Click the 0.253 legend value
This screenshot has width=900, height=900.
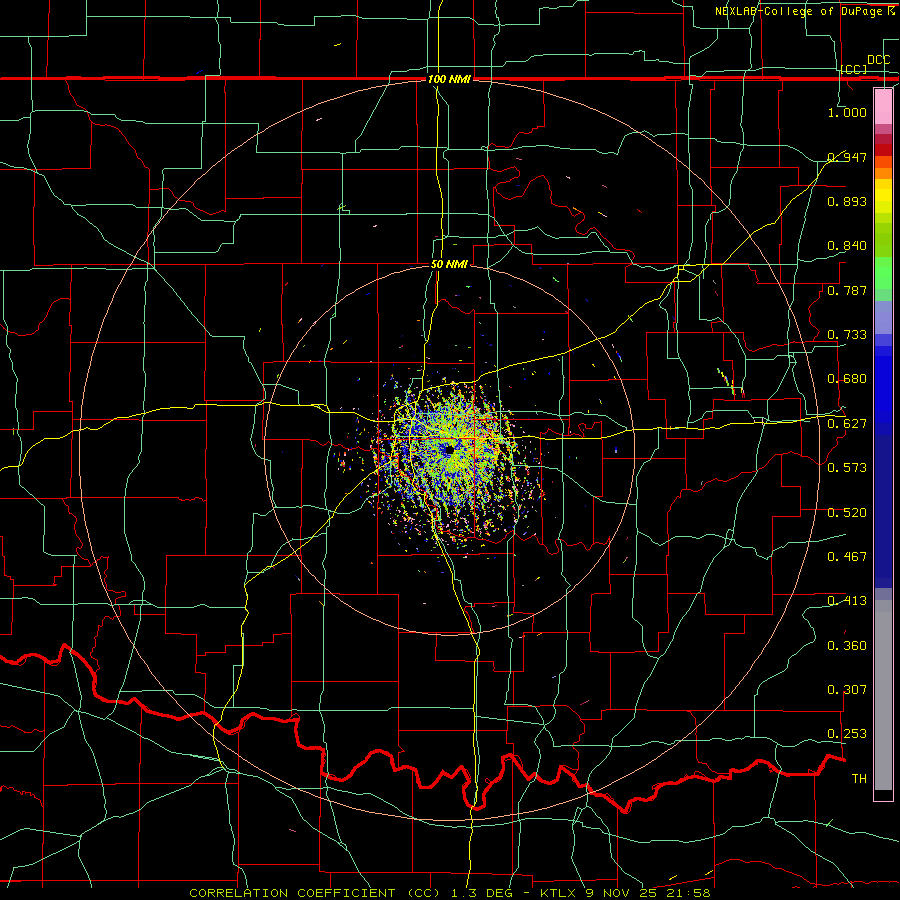tap(847, 734)
